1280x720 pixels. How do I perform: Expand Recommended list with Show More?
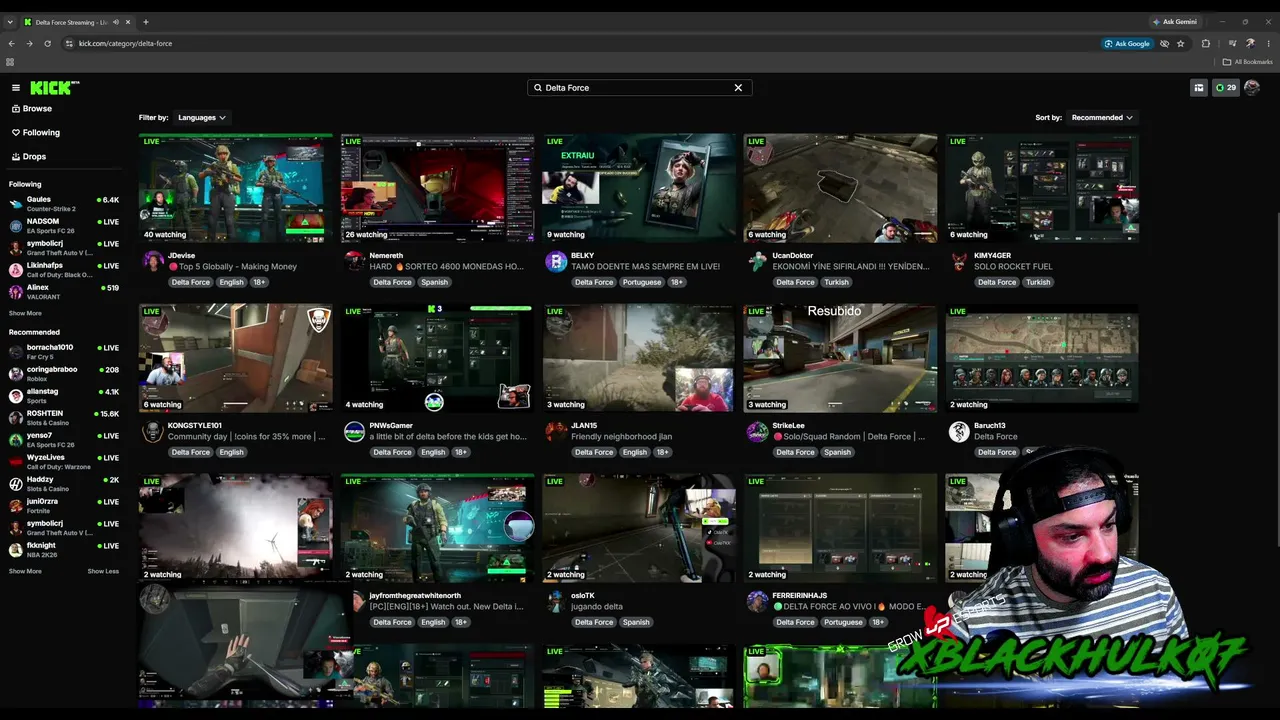click(x=25, y=572)
